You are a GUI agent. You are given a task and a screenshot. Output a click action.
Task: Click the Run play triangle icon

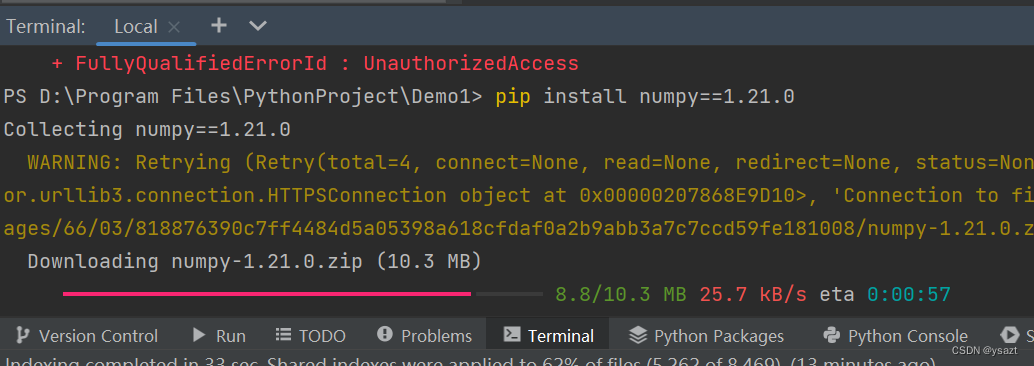198,335
